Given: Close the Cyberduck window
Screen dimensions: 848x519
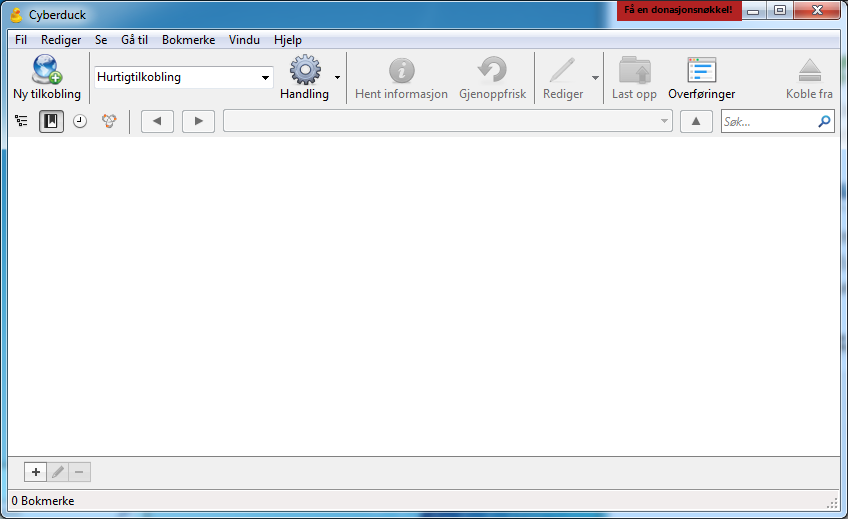Looking at the screenshot, I should [817, 10].
